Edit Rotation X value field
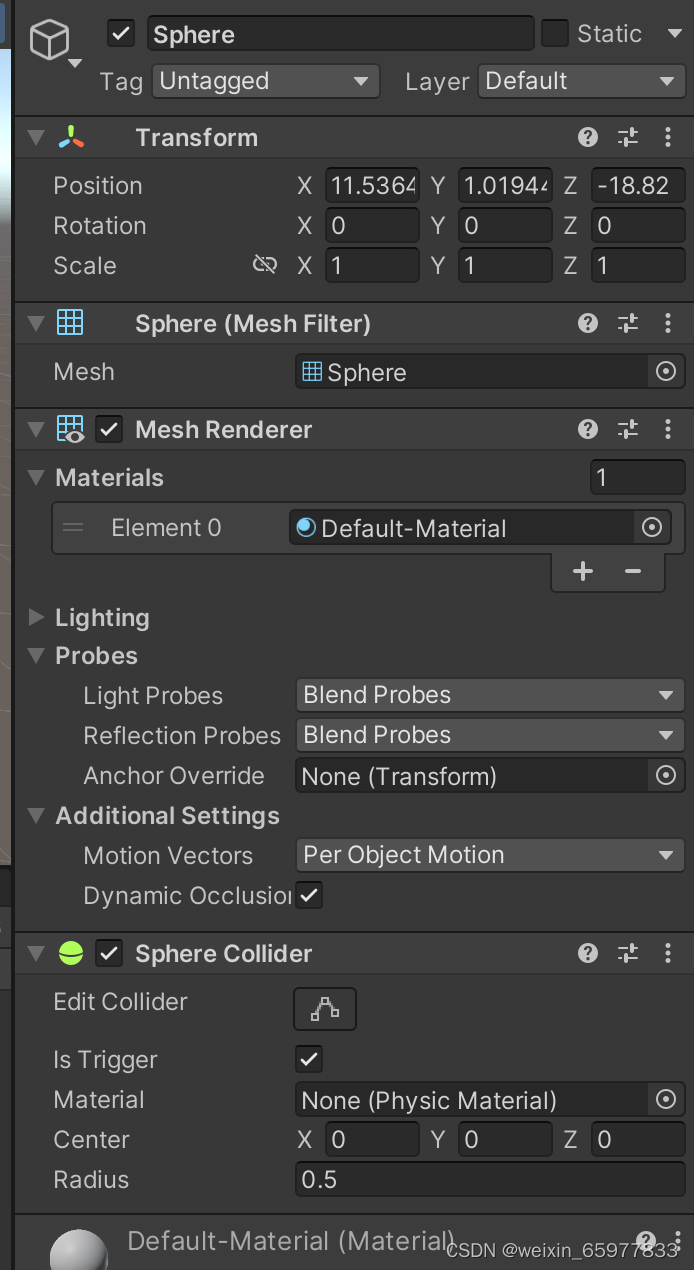 tap(372, 226)
